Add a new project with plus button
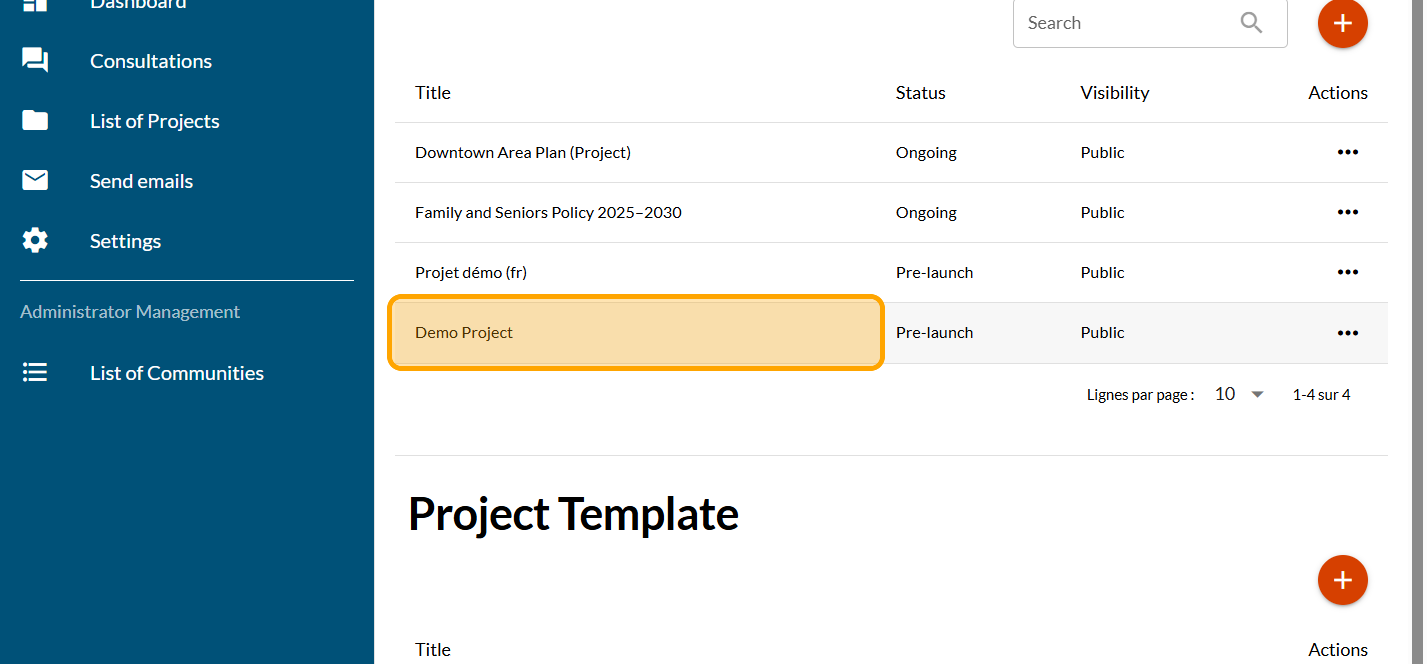Screen dimensions: 1427x664 click(x=1342, y=23)
